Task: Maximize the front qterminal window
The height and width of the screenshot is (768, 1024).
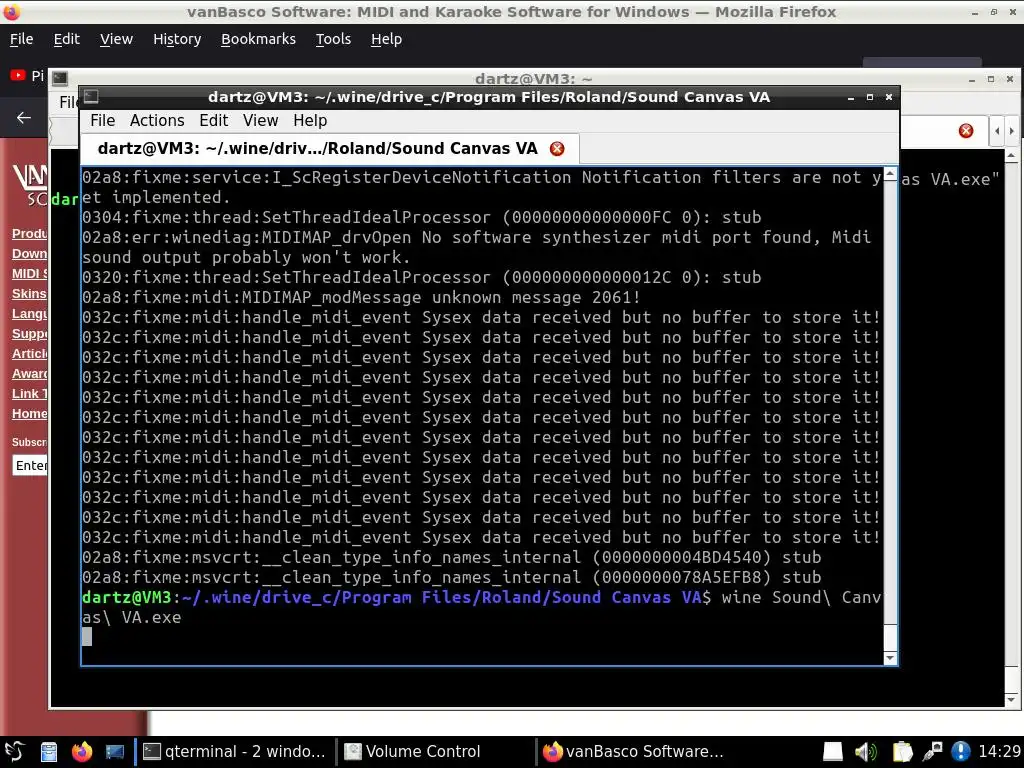Action: 870,97
